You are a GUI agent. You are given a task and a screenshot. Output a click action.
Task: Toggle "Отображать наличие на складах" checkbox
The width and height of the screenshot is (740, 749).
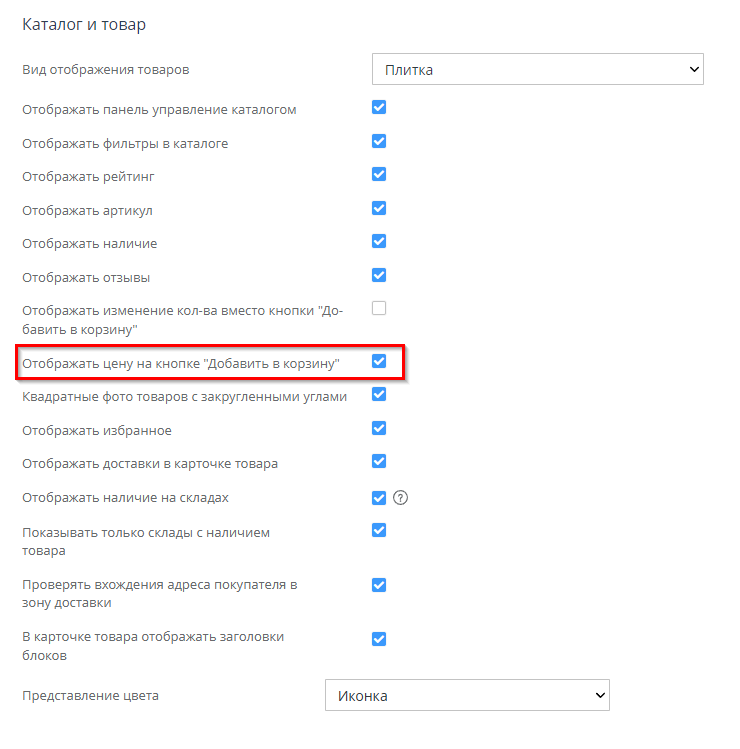pyautogui.click(x=379, y=498)
